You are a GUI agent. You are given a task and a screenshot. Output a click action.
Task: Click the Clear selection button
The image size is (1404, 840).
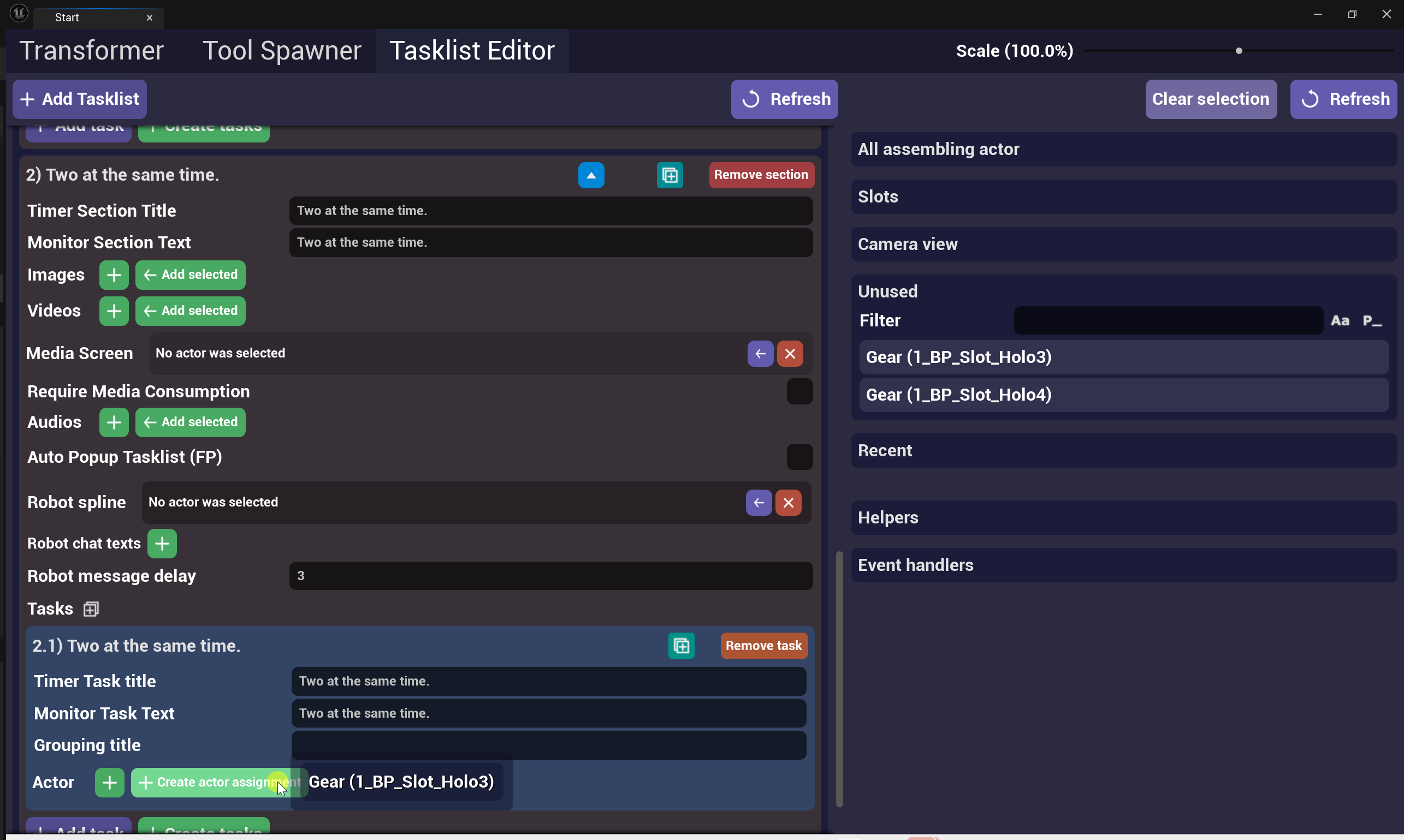click(x=1210, y=99)
